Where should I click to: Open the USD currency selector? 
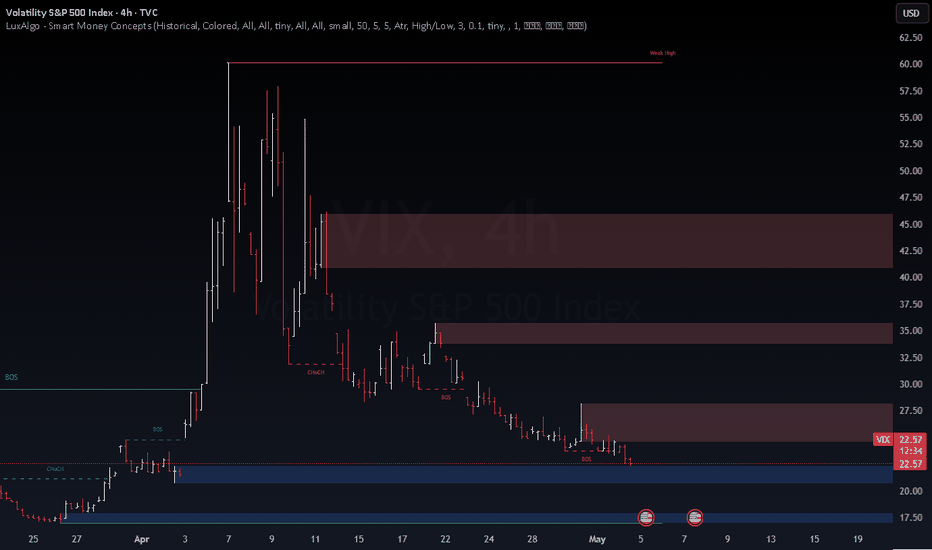coord(911,13)
